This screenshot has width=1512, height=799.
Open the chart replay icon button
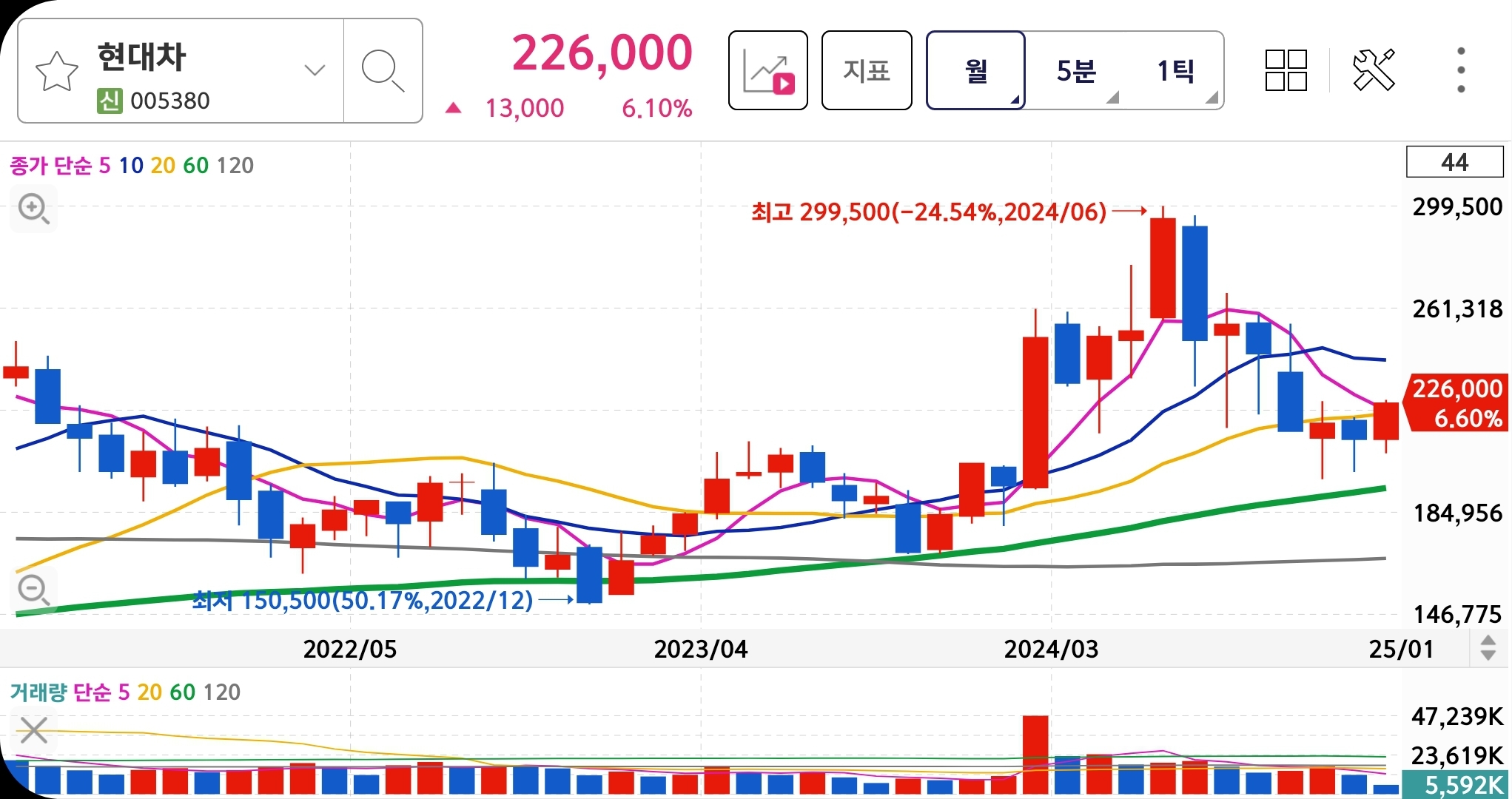[x=768, y=71]
